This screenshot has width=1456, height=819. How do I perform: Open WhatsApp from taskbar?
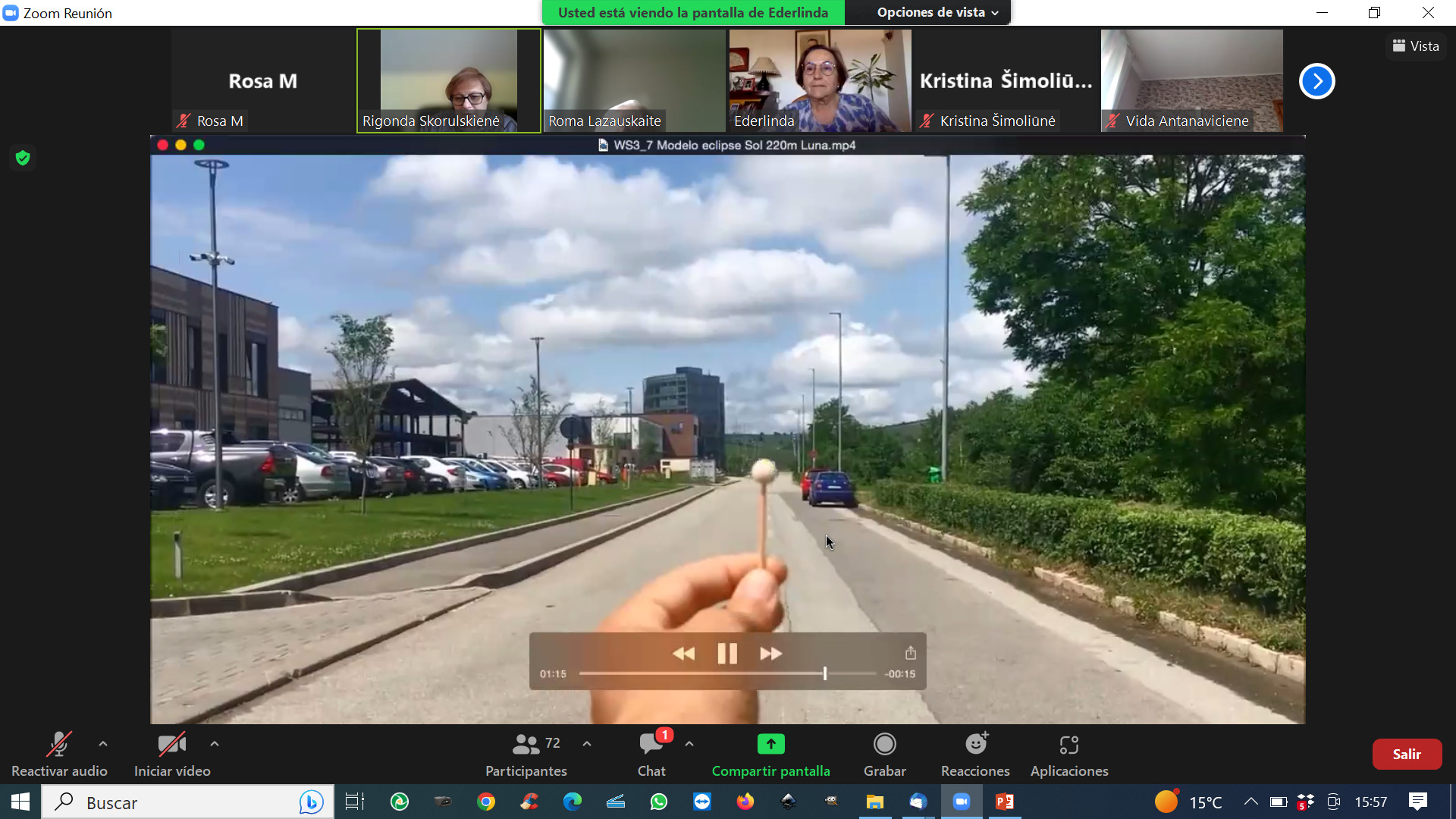(x=659, y=802)
